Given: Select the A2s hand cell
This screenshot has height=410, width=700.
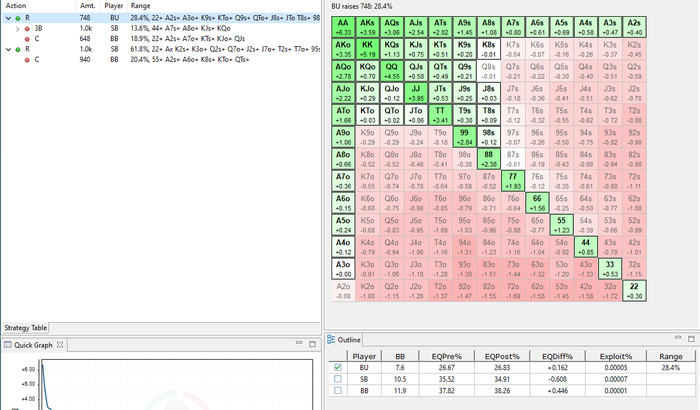Looking at the screenshot, I should (x=634, y=27).
